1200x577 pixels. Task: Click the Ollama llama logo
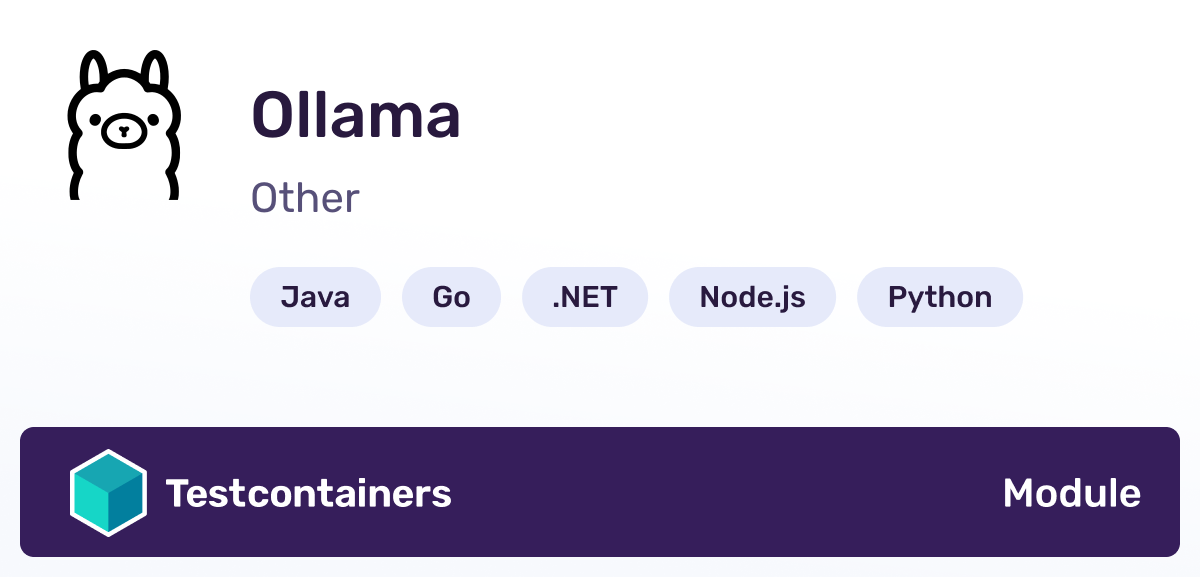123,125
